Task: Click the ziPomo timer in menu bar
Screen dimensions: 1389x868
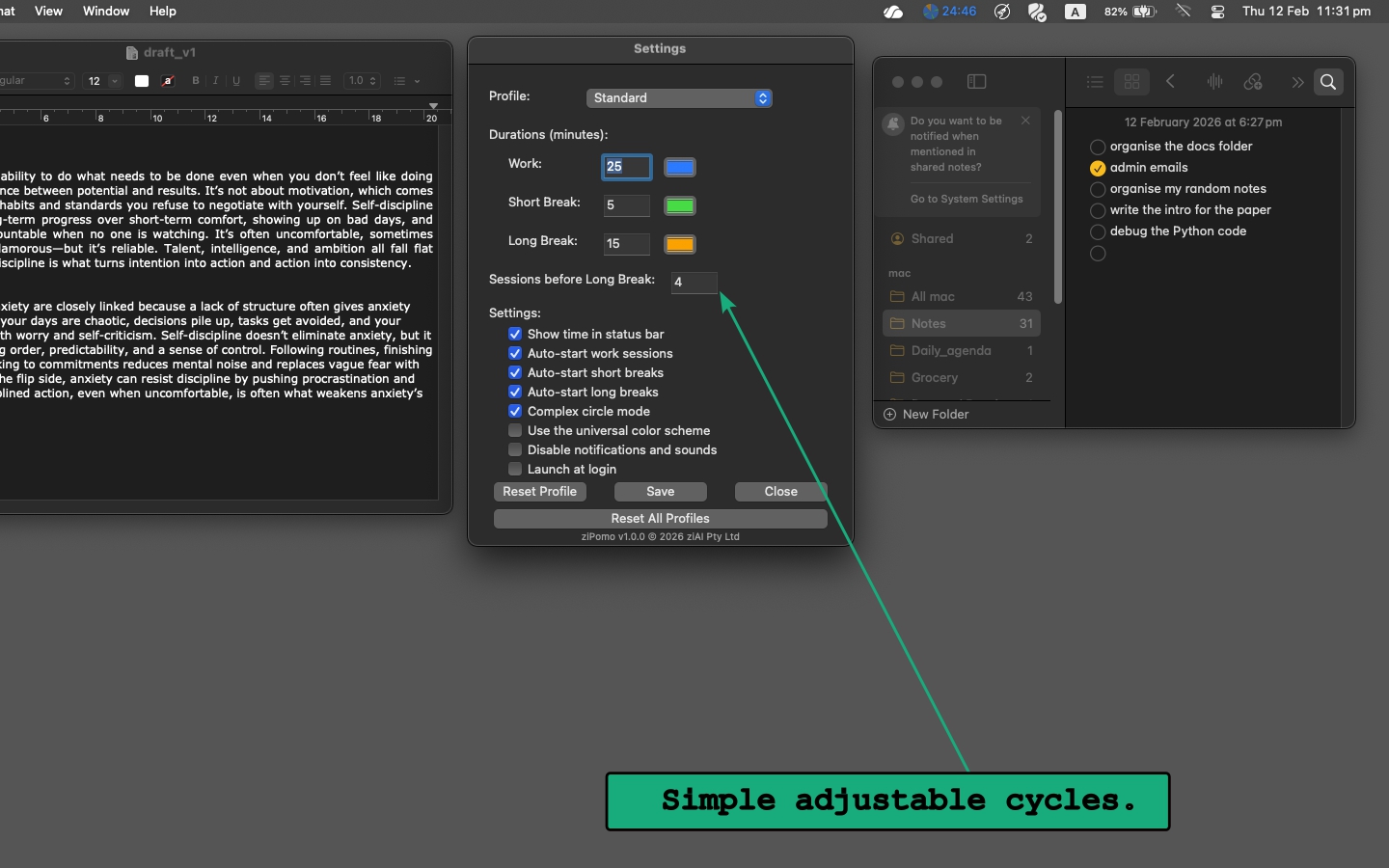Action: click(x=949, y=12)
